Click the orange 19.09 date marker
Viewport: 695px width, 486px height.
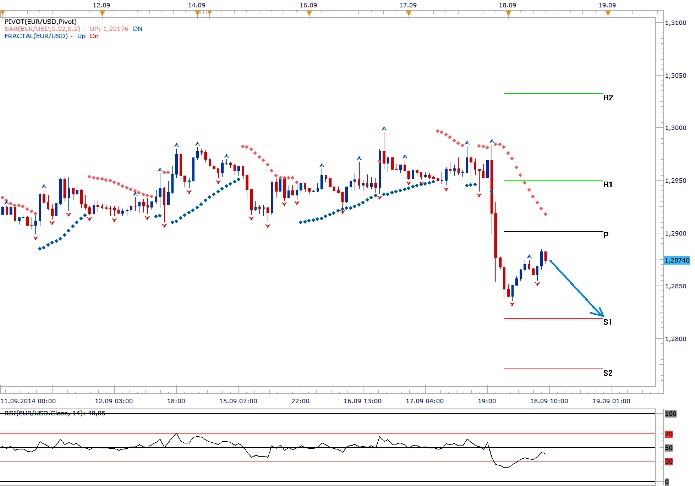point(605,13)
